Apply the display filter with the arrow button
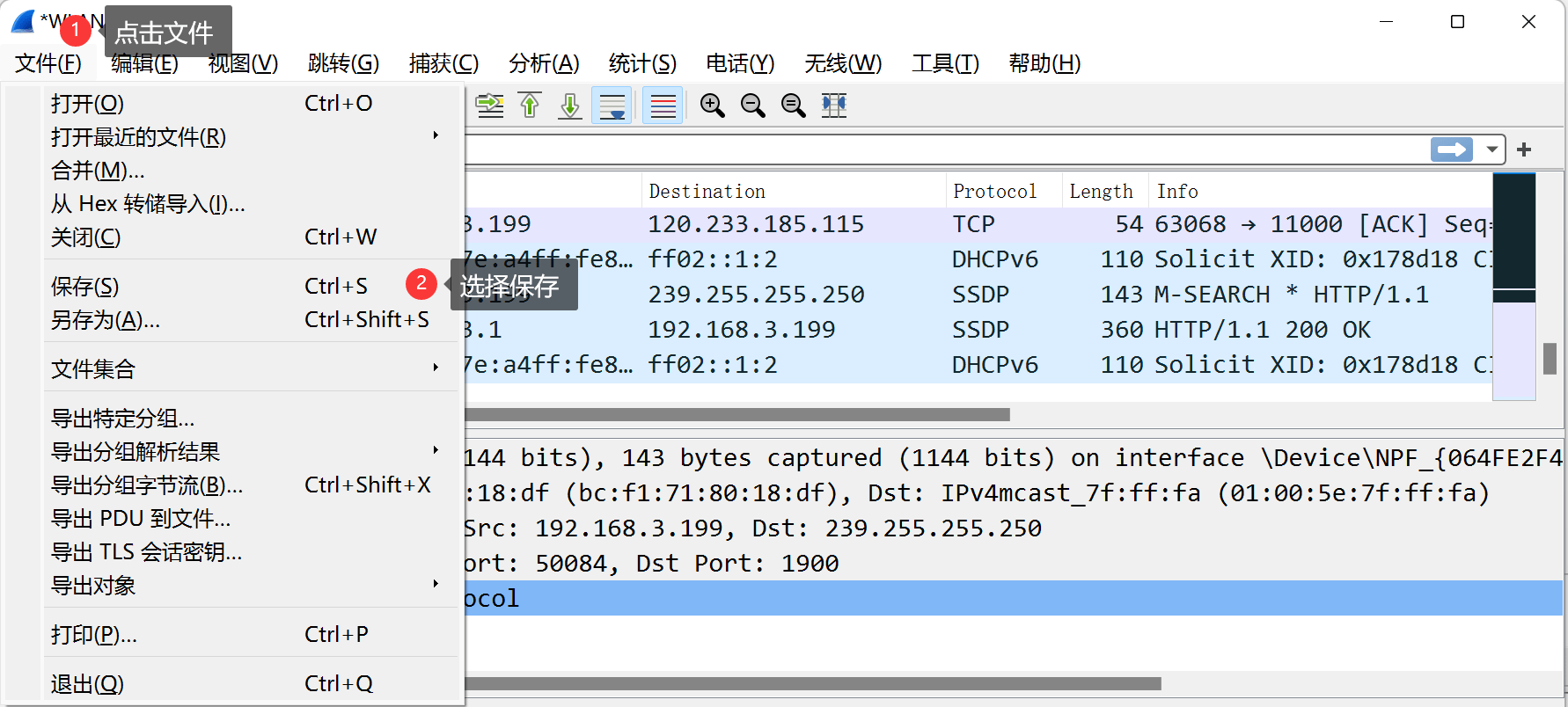This screenshot has height=707, width=1568. pos(1452,149)
